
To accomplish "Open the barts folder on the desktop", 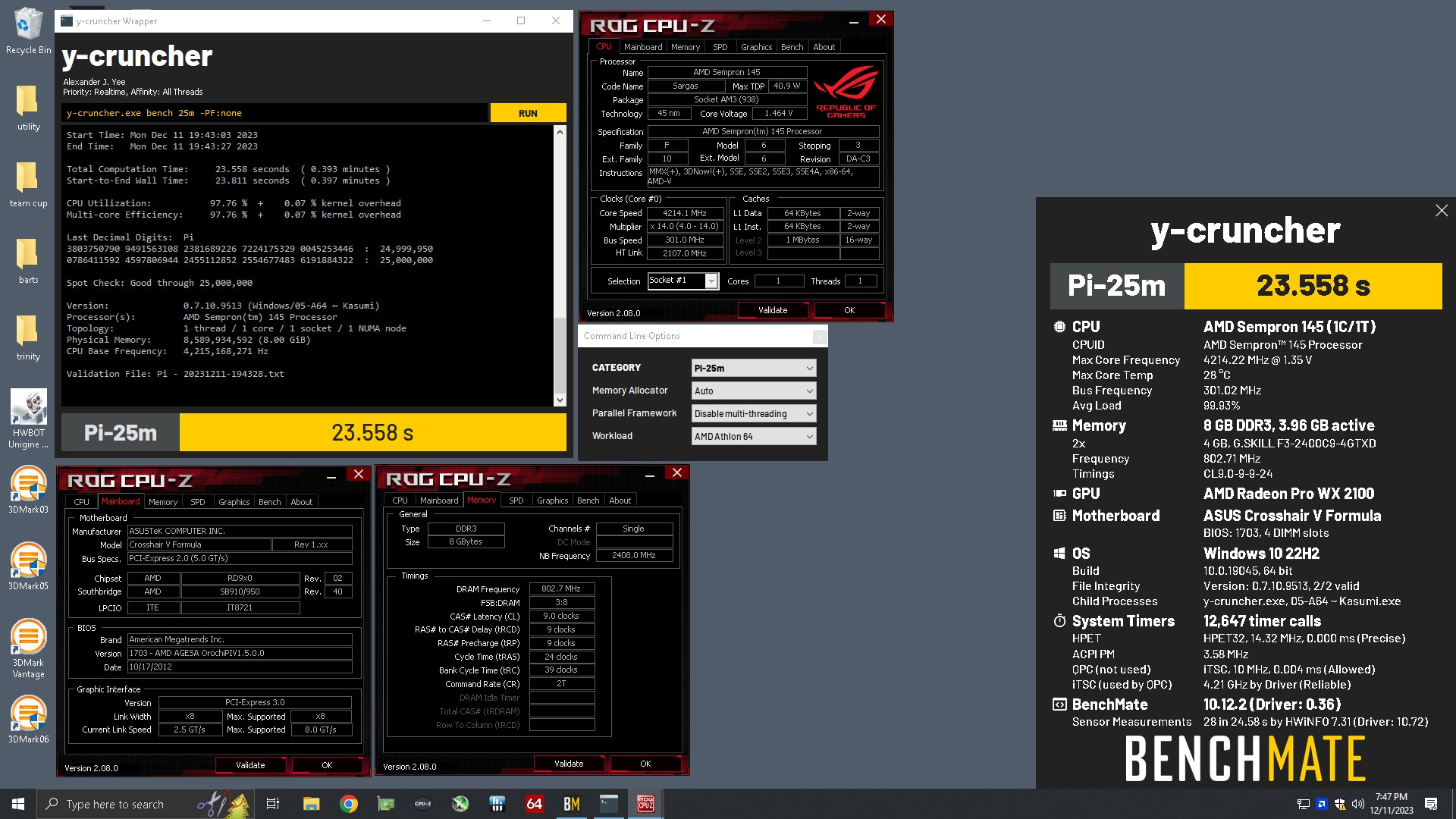I will point(28,261).
